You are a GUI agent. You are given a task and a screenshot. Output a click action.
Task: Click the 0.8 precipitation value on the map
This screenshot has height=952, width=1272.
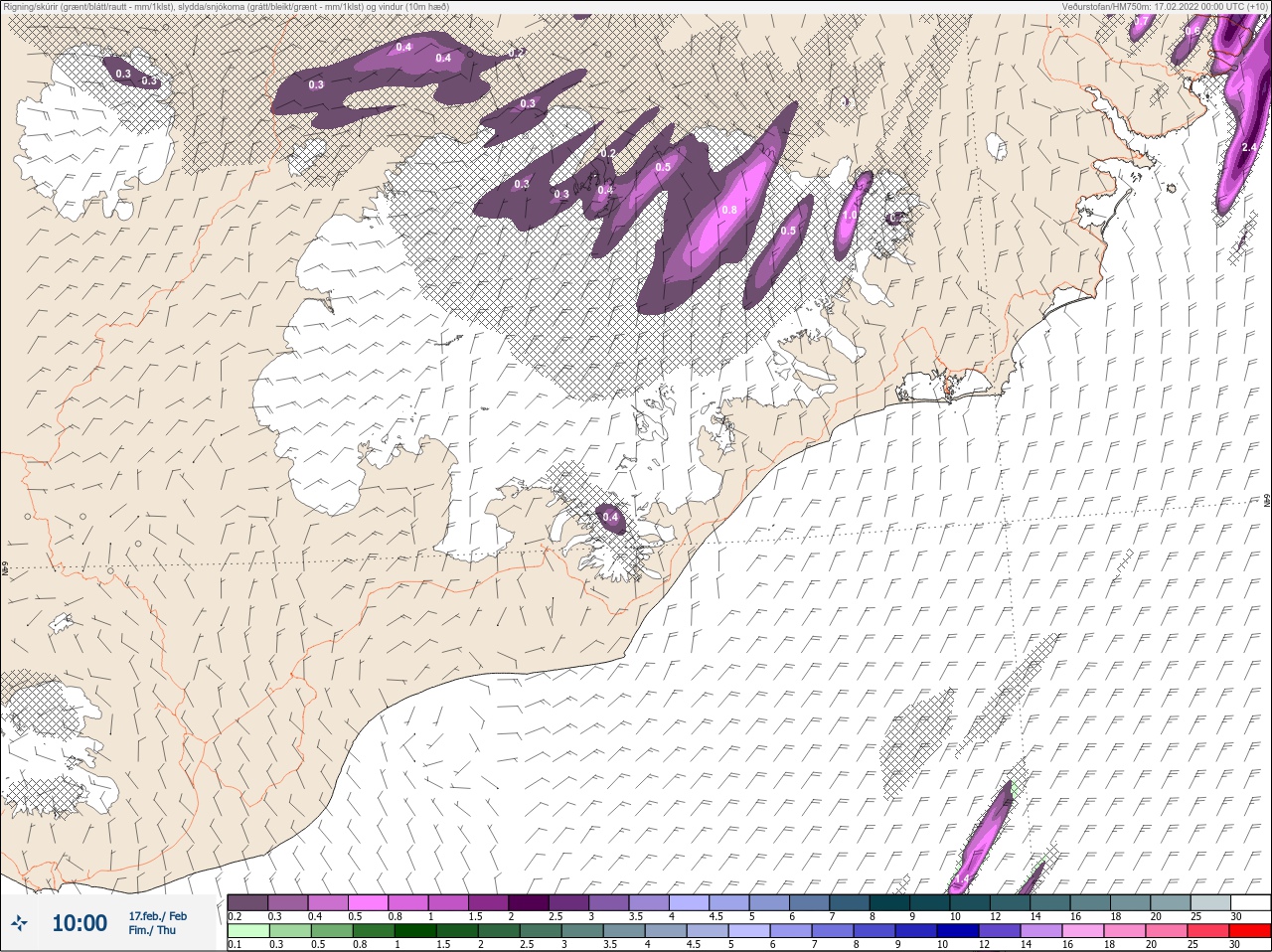coord(729,210)
